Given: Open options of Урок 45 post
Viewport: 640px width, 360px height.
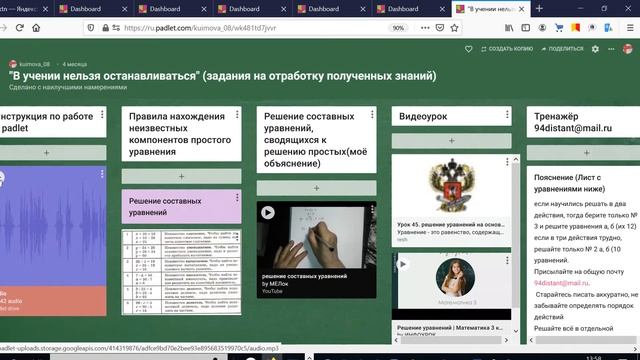Looking at the screenshot, I should pos(507,162).
